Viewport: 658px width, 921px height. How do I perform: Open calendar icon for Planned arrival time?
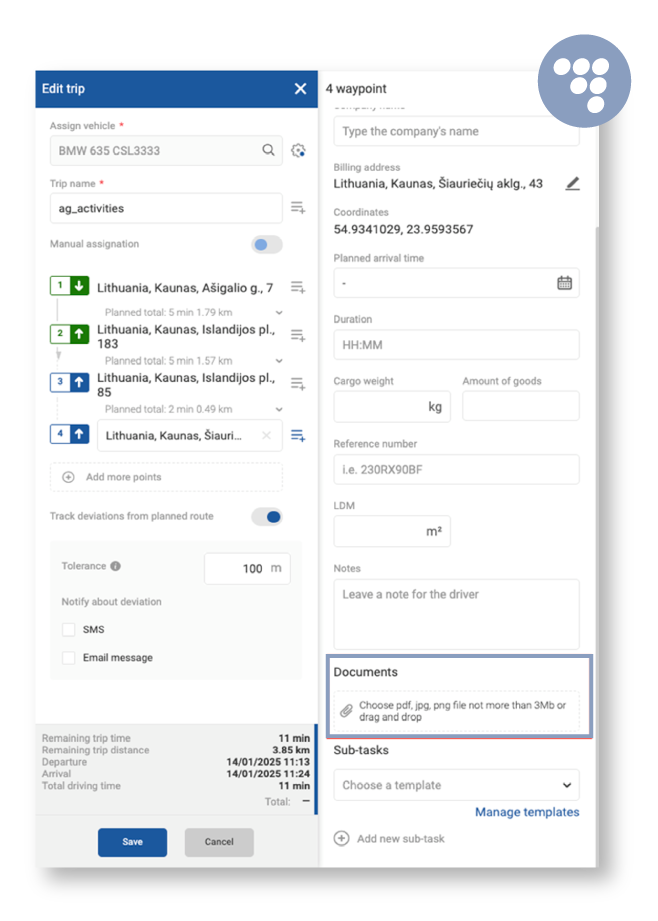565,283
